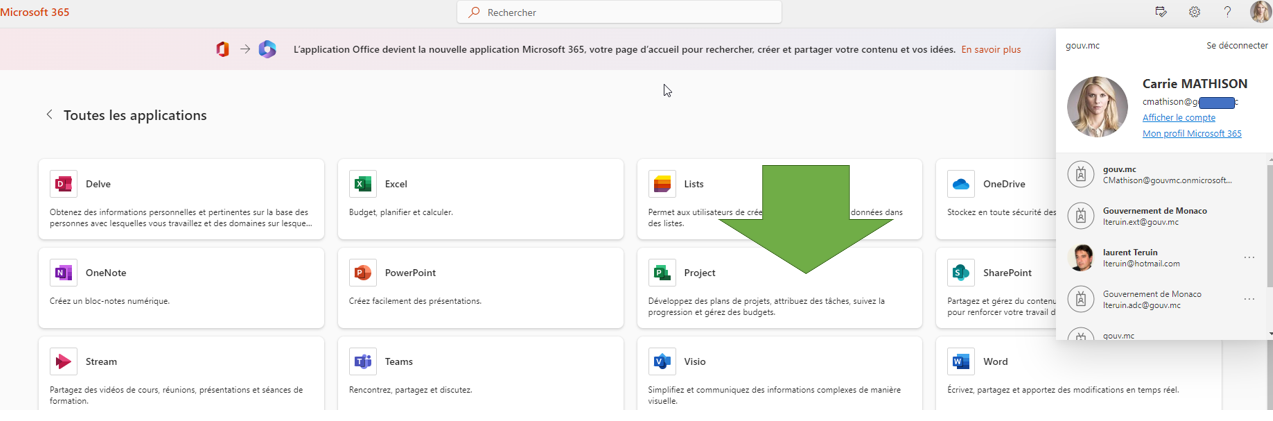
Task: Open the SharePoint app icon
Action: [x=961, y=273]
